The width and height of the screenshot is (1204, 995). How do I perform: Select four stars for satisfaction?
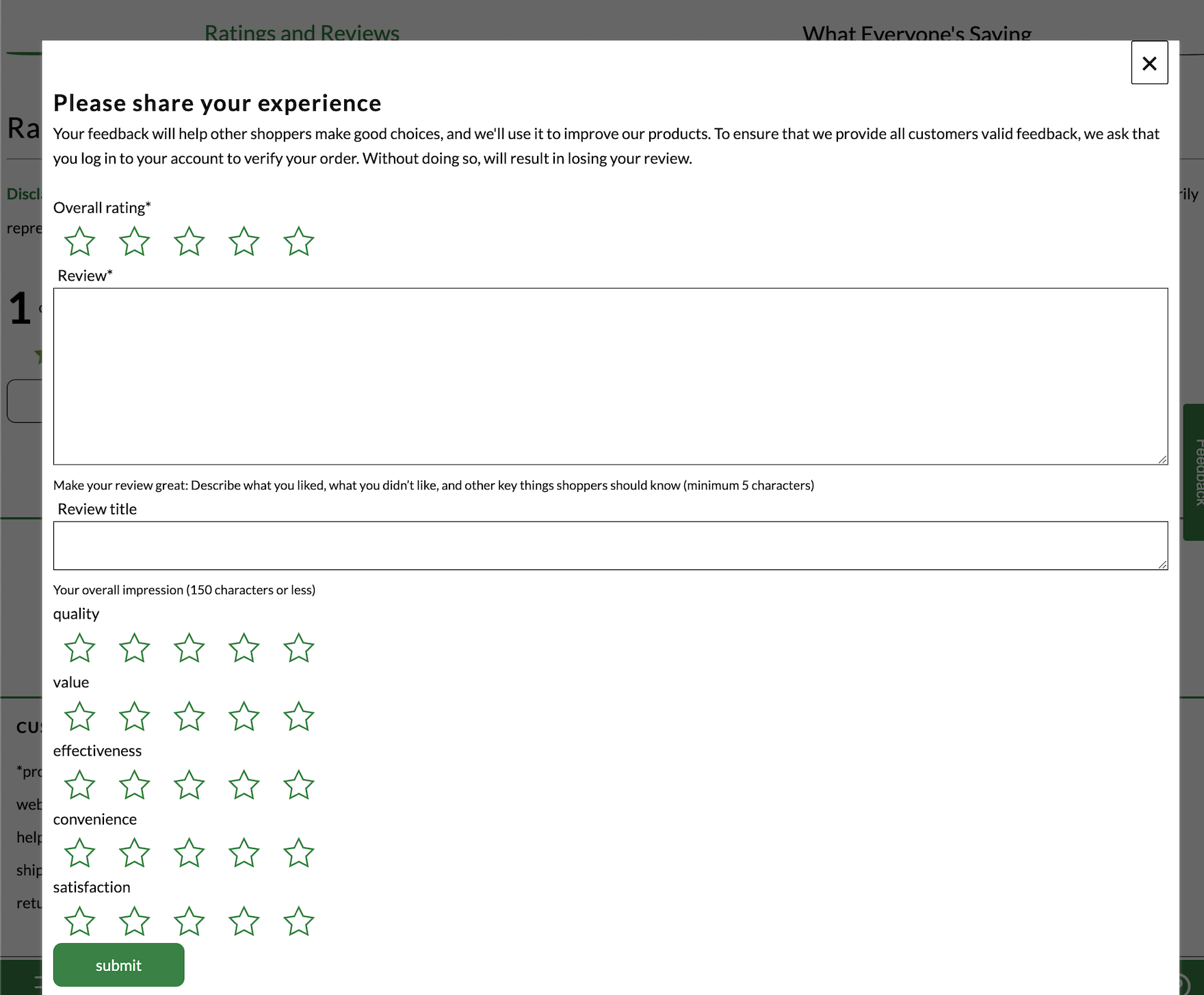(x=244, y=922)
